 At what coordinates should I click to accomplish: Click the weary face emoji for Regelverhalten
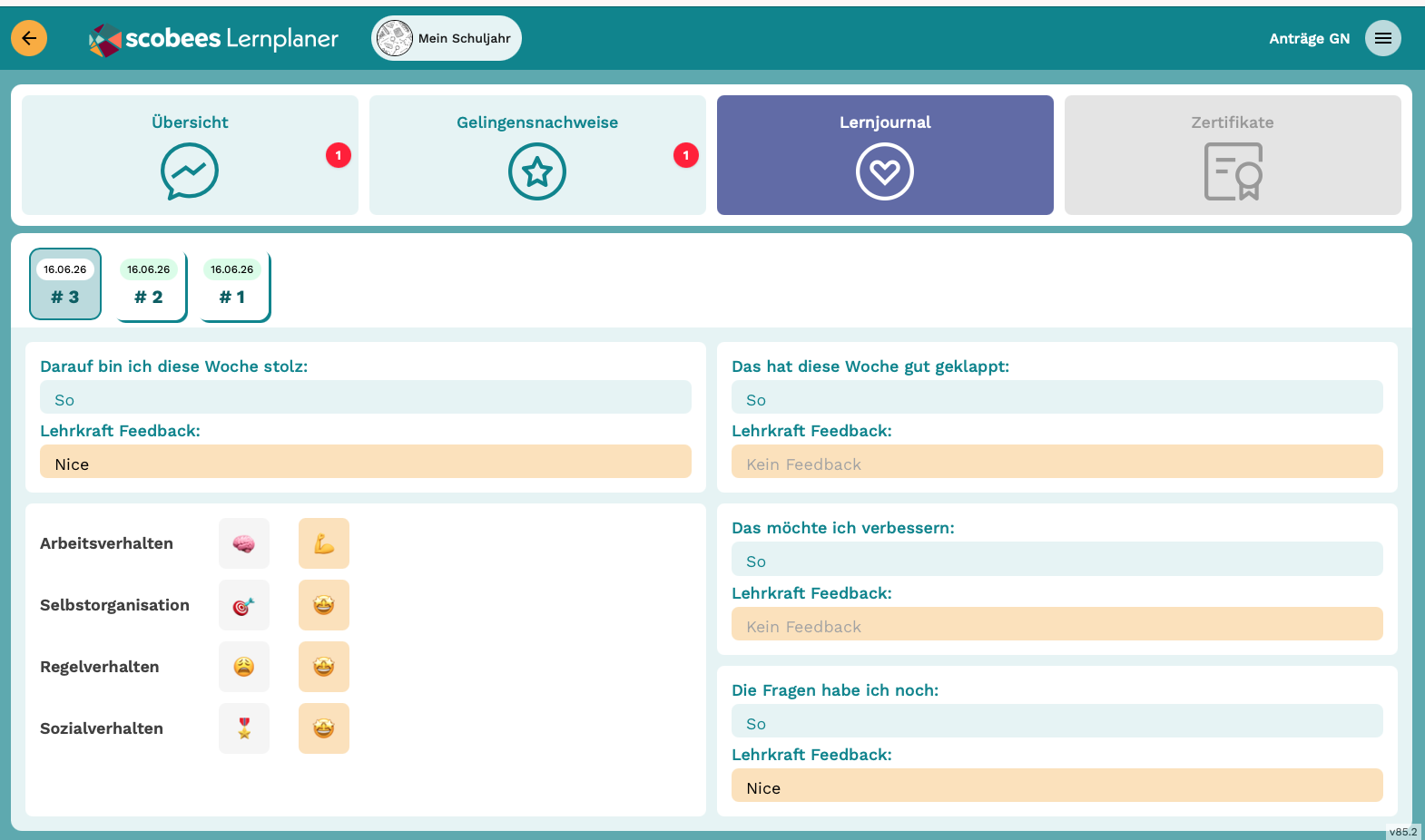(x=244, y=667)
